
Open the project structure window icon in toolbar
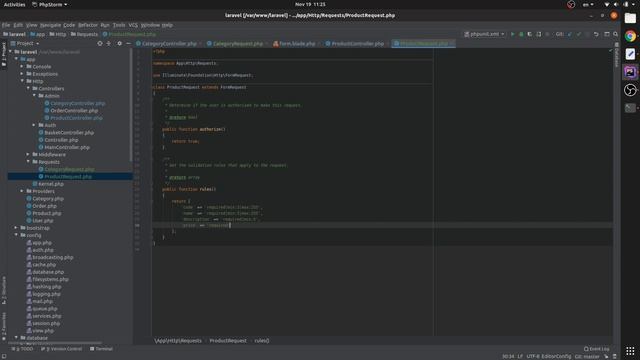[607, 34]
